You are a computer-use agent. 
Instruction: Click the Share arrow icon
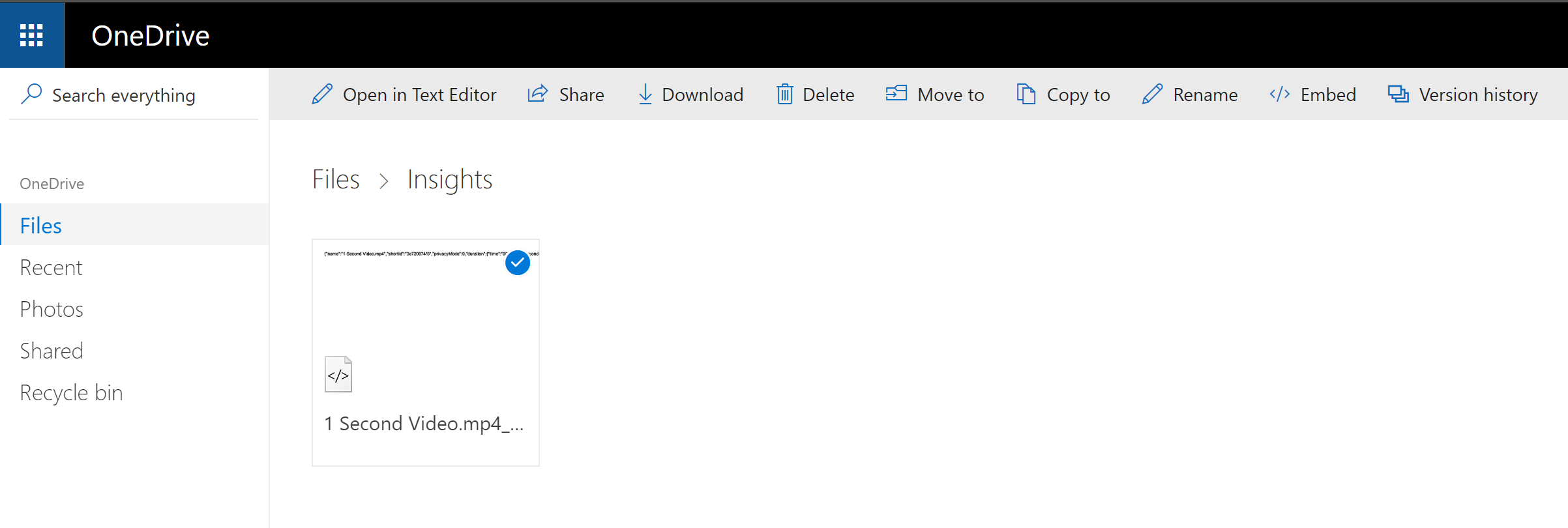click(x=537, y=95)
